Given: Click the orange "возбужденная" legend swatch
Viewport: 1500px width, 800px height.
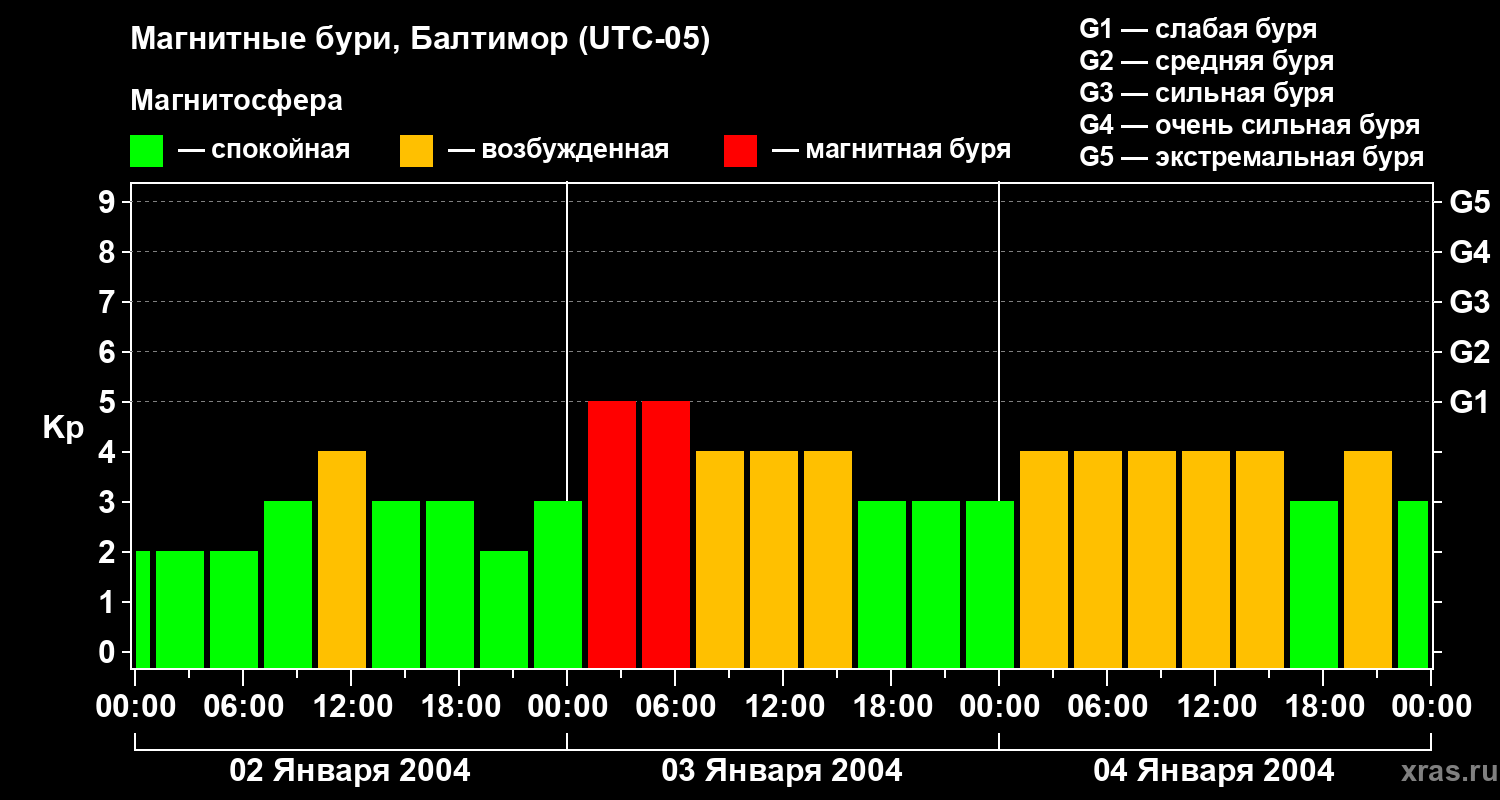Looking at the screenshot, I should pyautogui.click(x=416, y=151).
